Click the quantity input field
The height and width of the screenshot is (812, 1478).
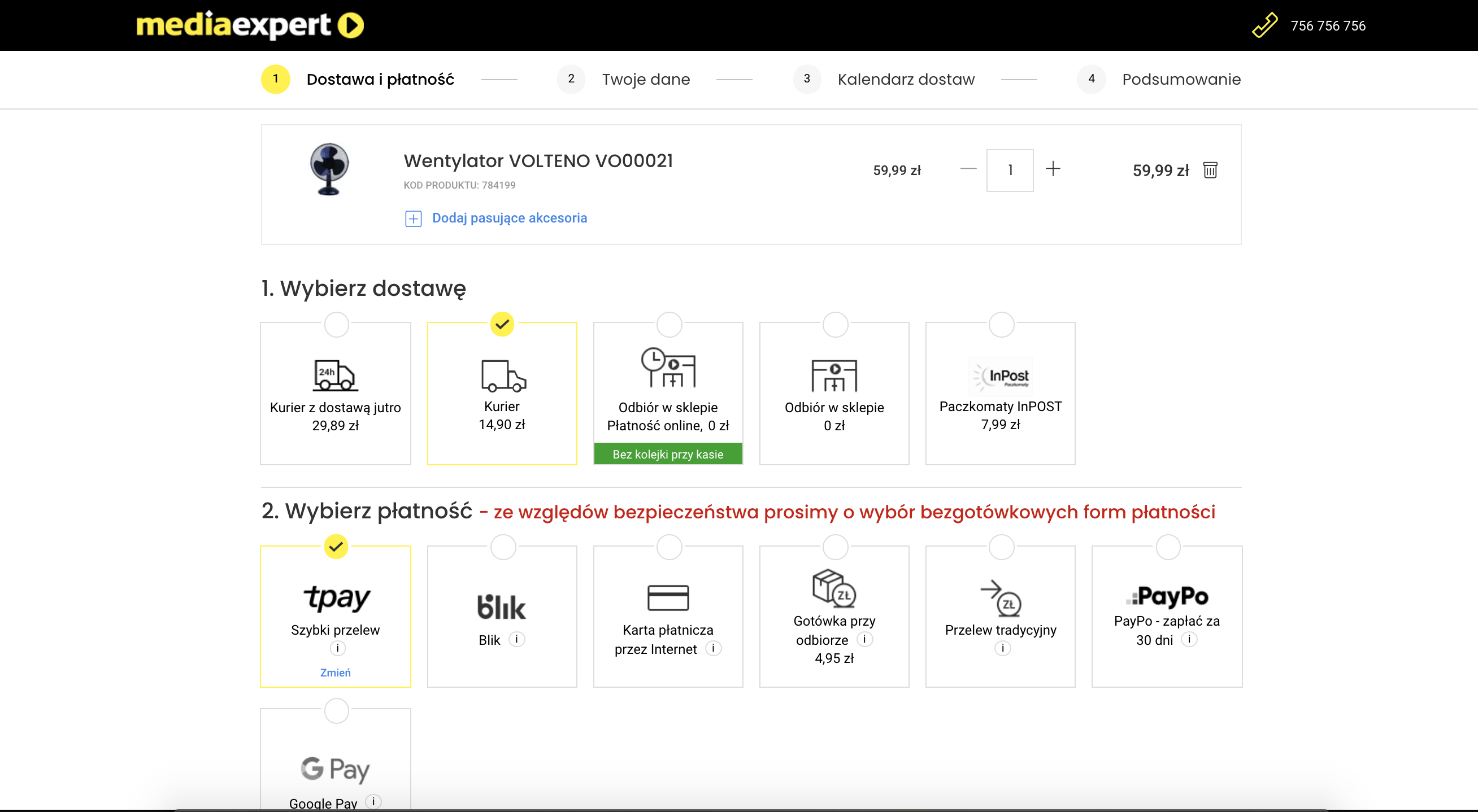tap(1009, 171)
